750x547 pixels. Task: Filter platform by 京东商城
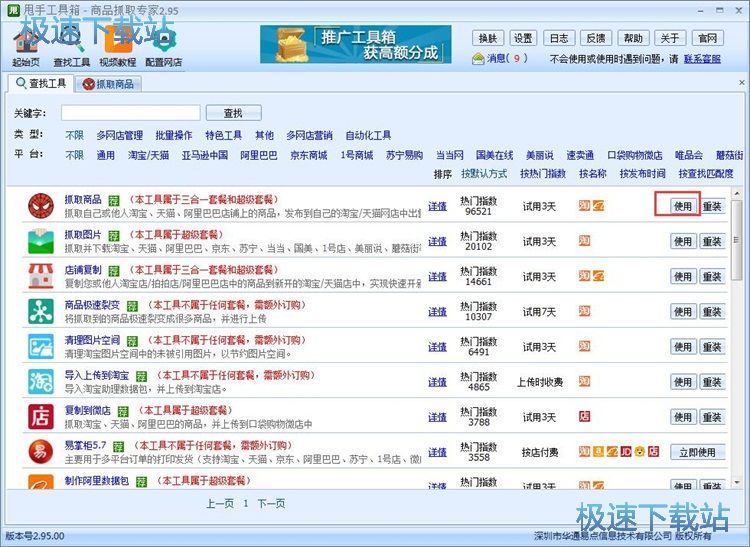(309, 155)
